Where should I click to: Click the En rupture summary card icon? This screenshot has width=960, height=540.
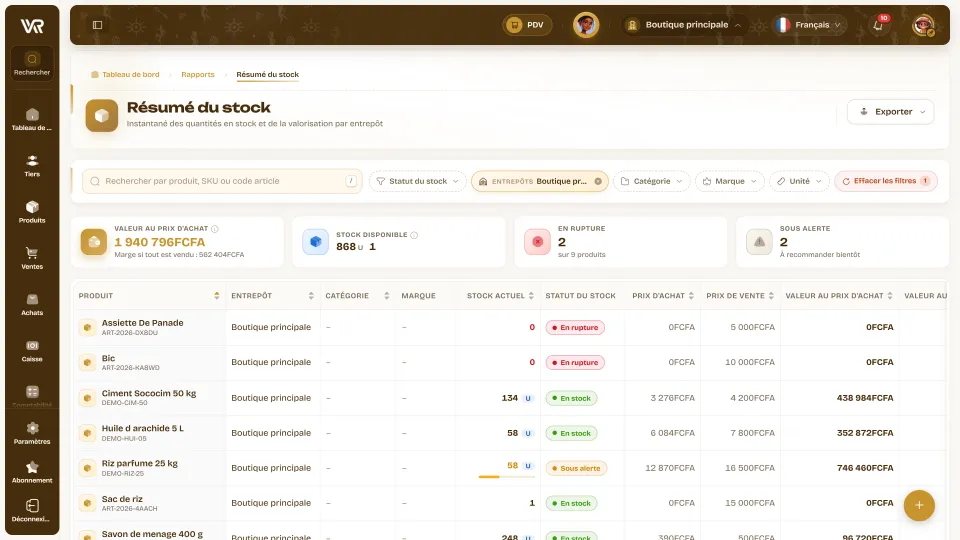click(538, 242)
